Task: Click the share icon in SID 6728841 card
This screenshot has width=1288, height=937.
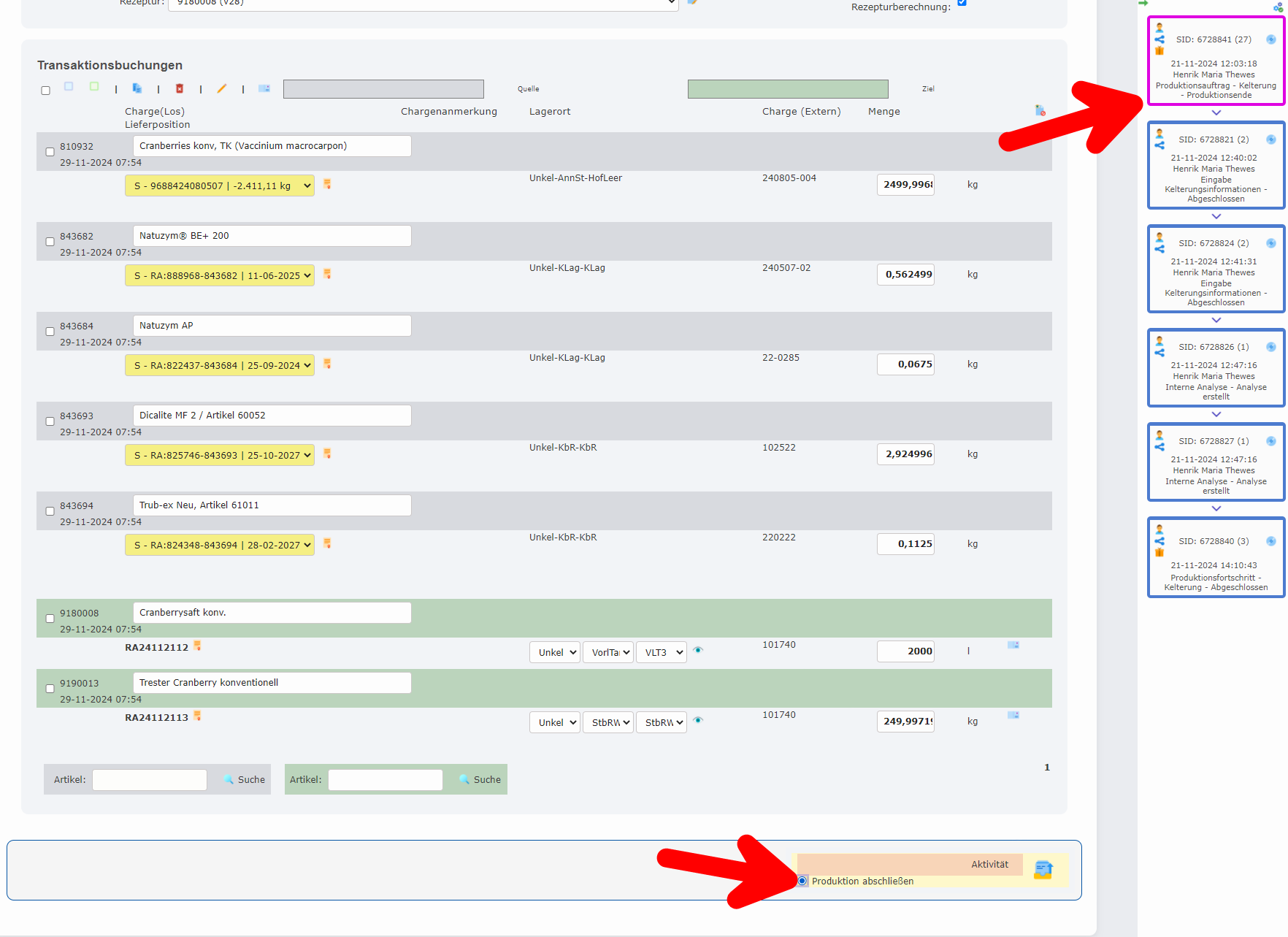Action: pos(1159,39)
